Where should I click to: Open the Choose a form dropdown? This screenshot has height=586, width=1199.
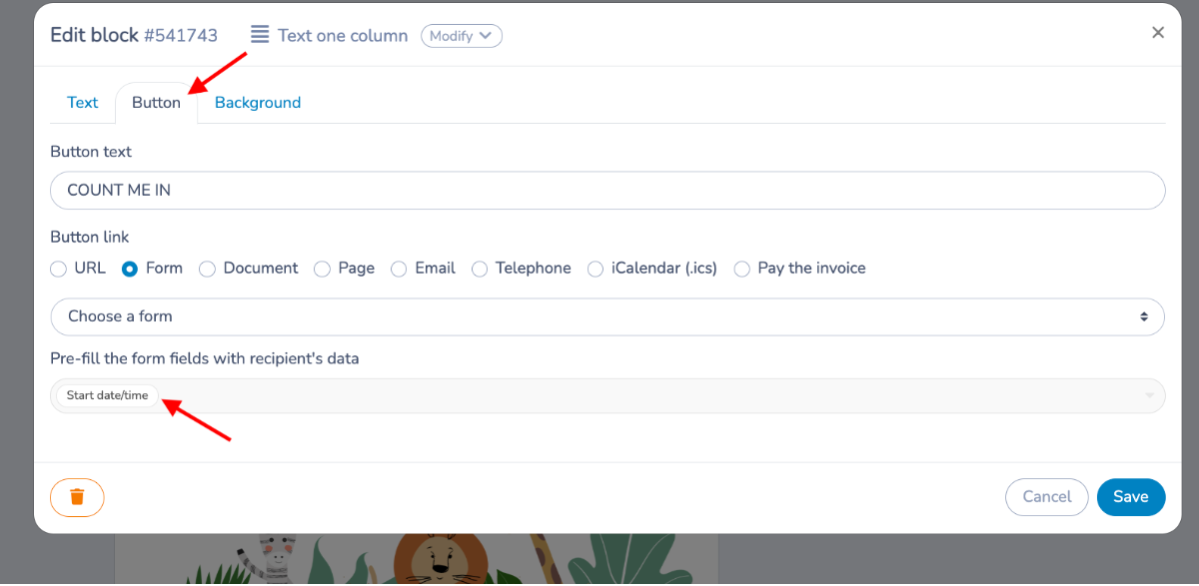(x=608, y=317)
